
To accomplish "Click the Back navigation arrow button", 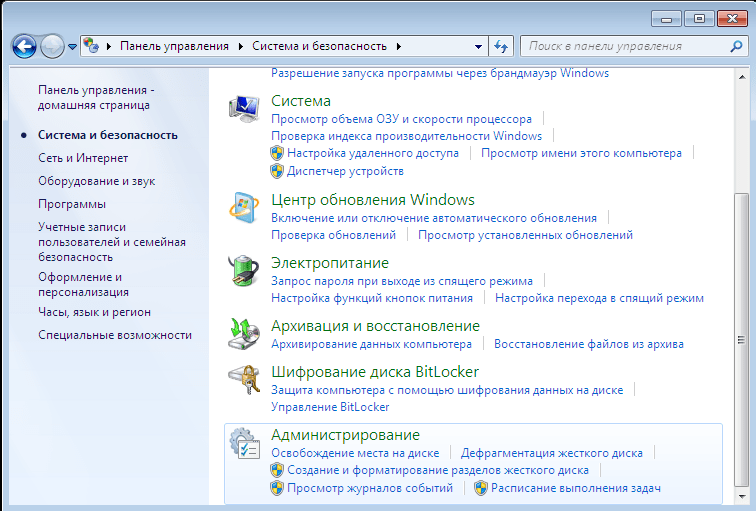I will [25, 46].
